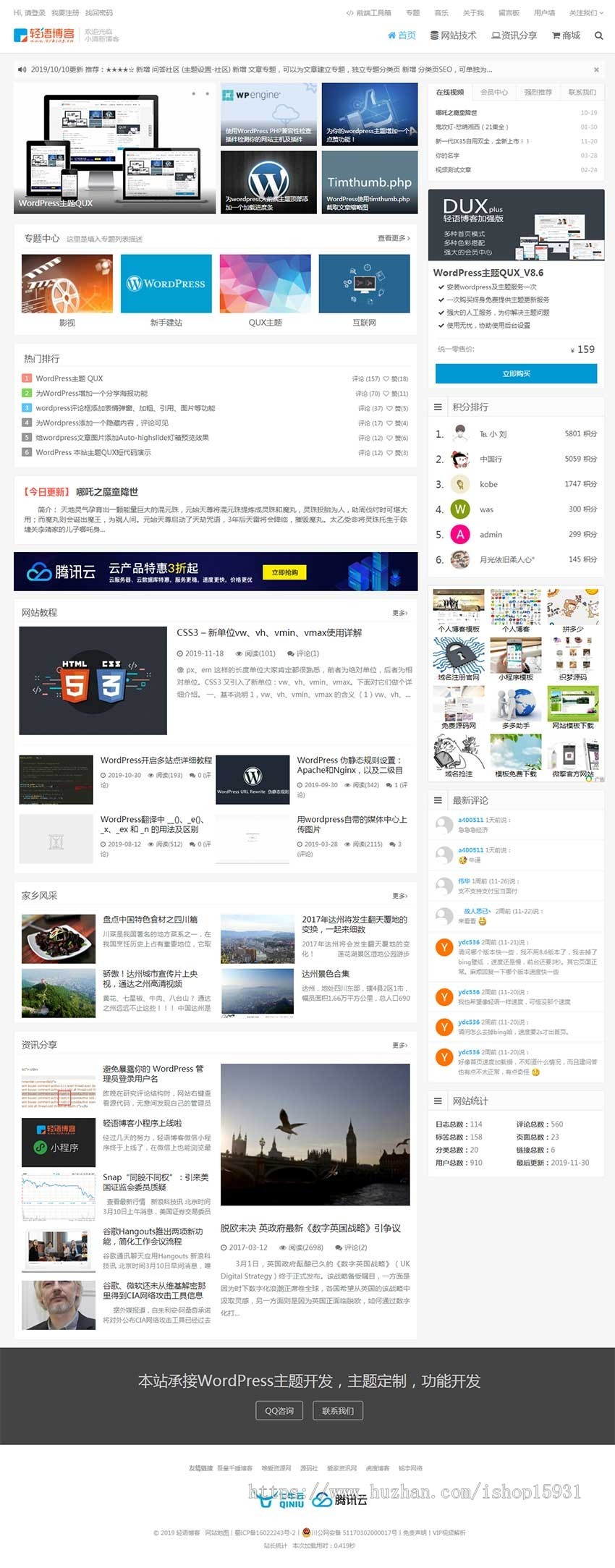Click the menu icon beside 最新评论

click(438, 800)
